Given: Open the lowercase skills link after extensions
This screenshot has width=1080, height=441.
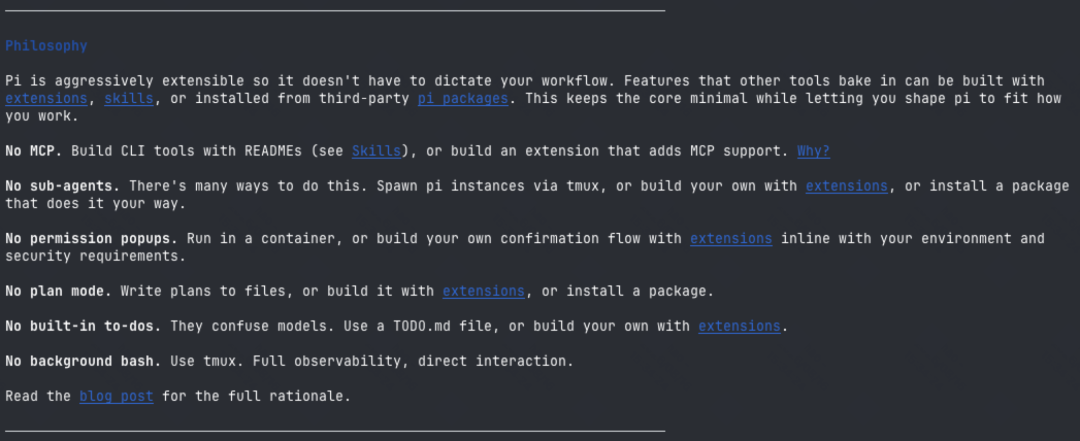Looking at the screenshot, I should point(129,99).
